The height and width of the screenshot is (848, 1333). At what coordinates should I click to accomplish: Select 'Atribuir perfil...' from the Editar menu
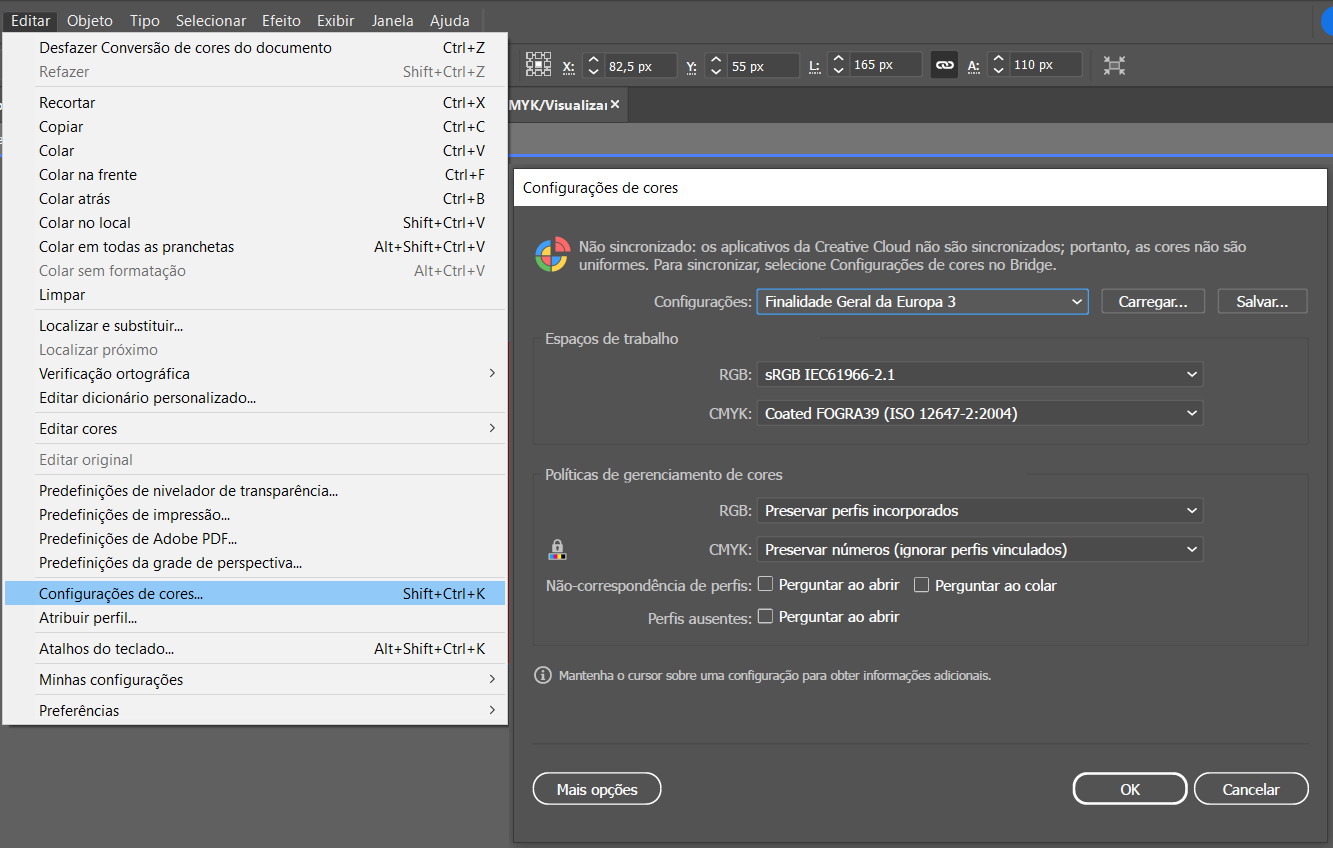pyautogui.click(x=88, y=618)
